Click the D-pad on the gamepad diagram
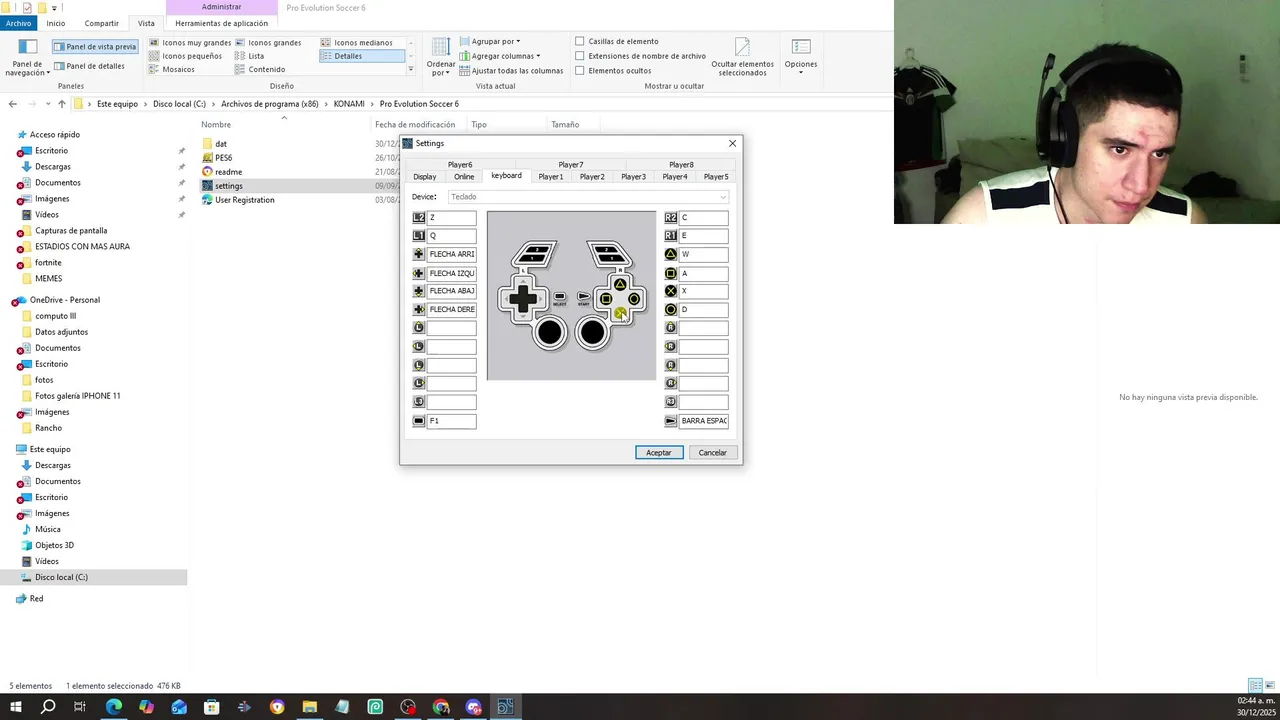 click(x=522, y=298)
